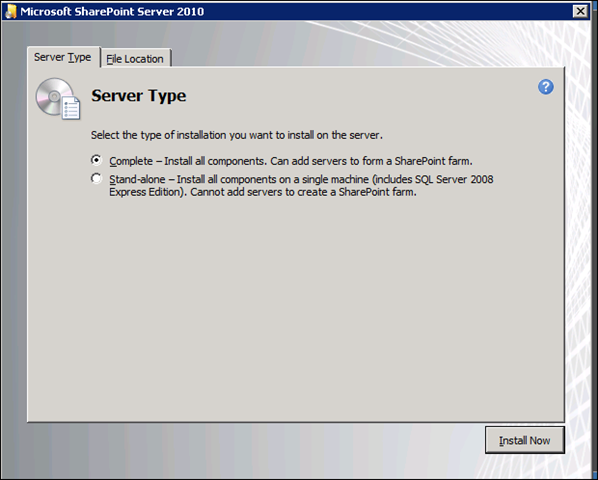Click the SharePoint icon in the title bar
This screenshot has width=598, height=480.
point(10,11)
